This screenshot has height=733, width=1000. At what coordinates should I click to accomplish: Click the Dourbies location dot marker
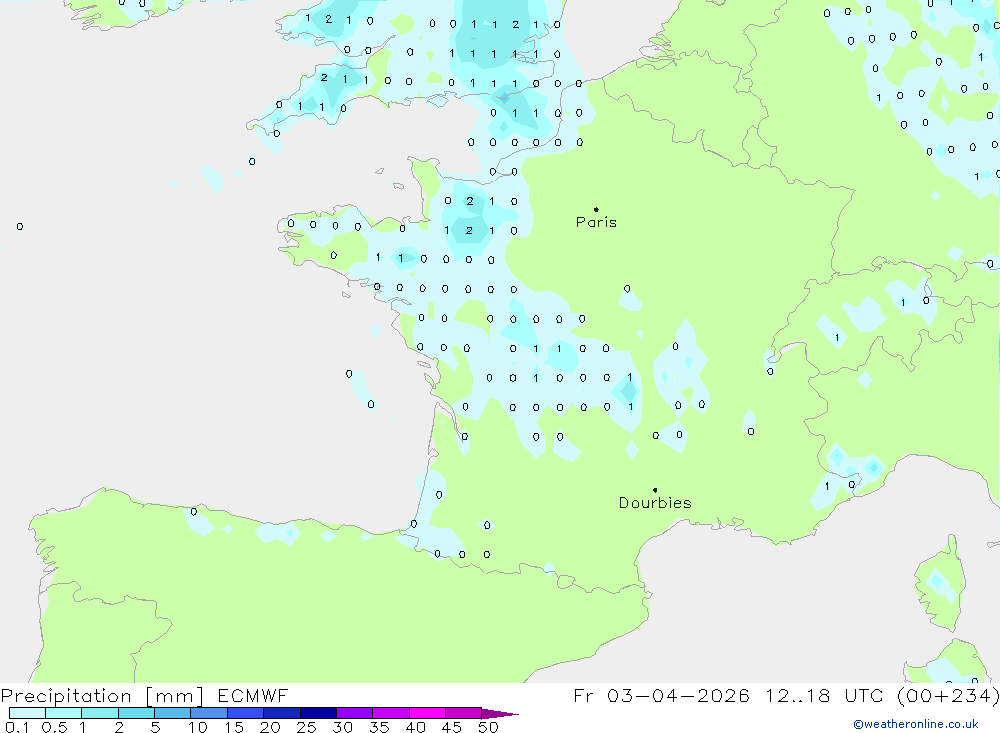655,490
